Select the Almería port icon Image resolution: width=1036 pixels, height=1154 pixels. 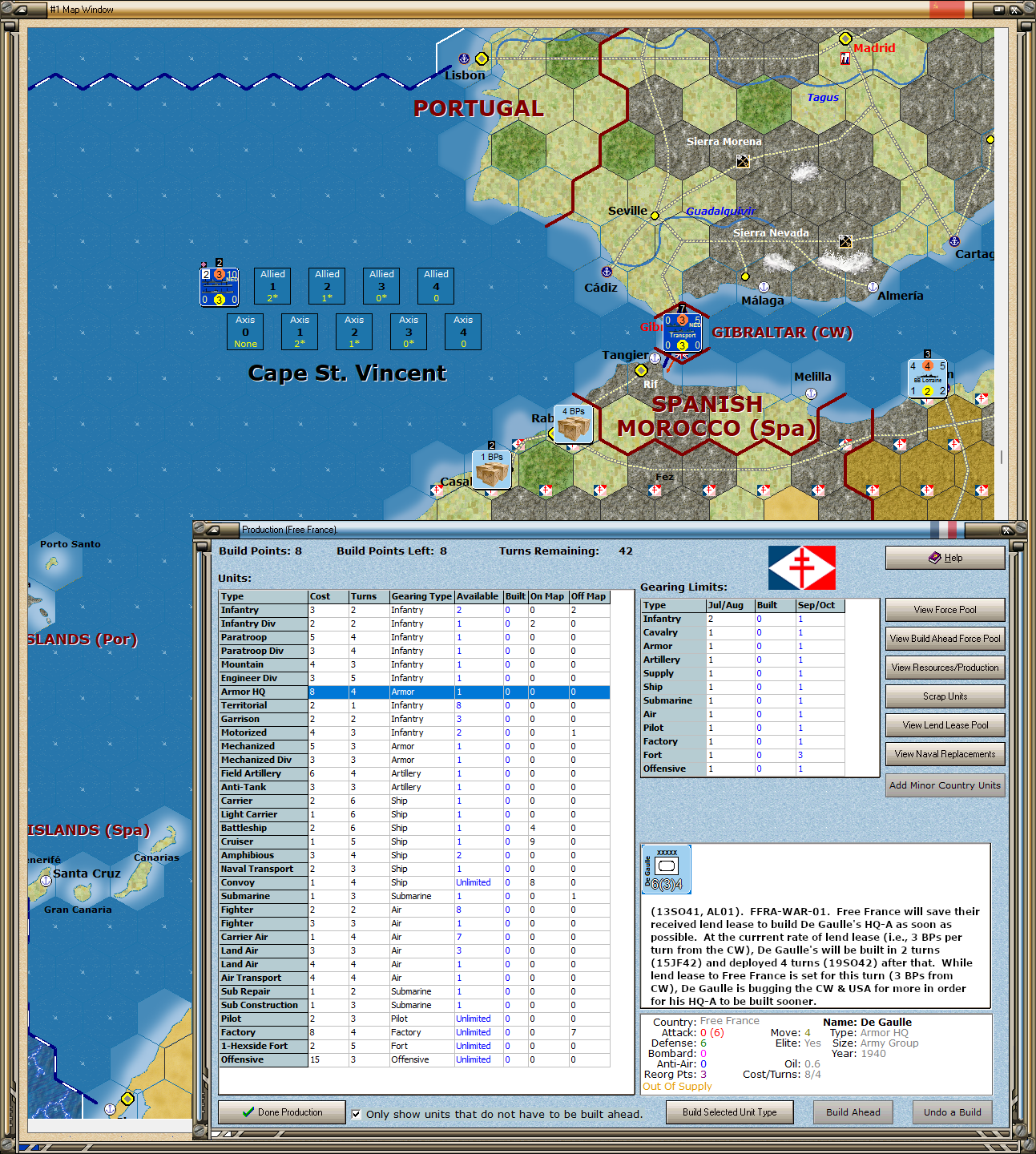(873, 287)
